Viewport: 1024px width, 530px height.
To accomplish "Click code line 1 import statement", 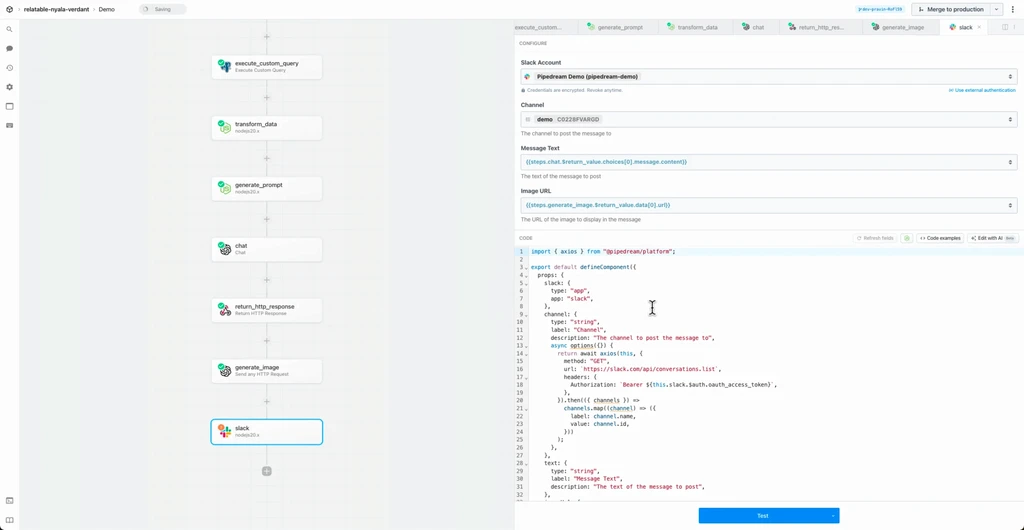I will (603, 251).
